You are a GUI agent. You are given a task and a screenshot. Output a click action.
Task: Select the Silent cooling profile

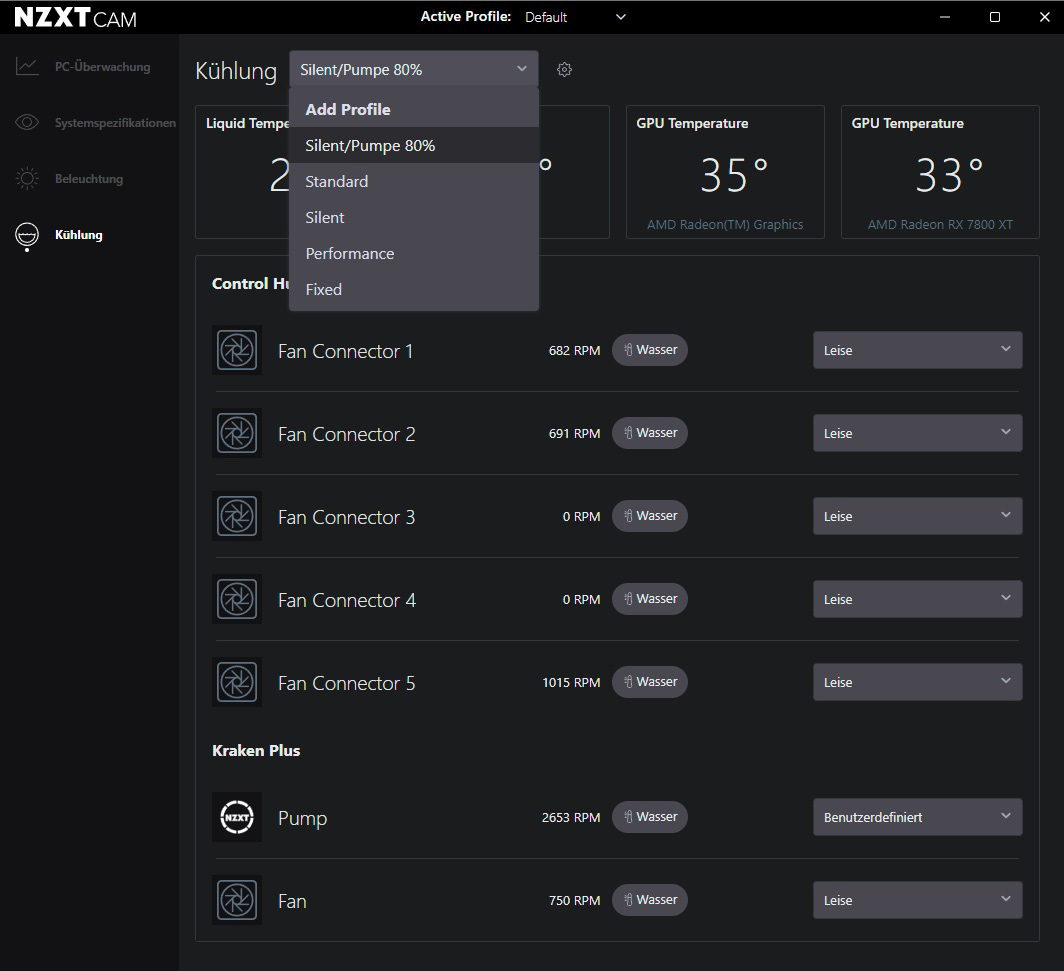pyautogui.click(x=414, y=217)
